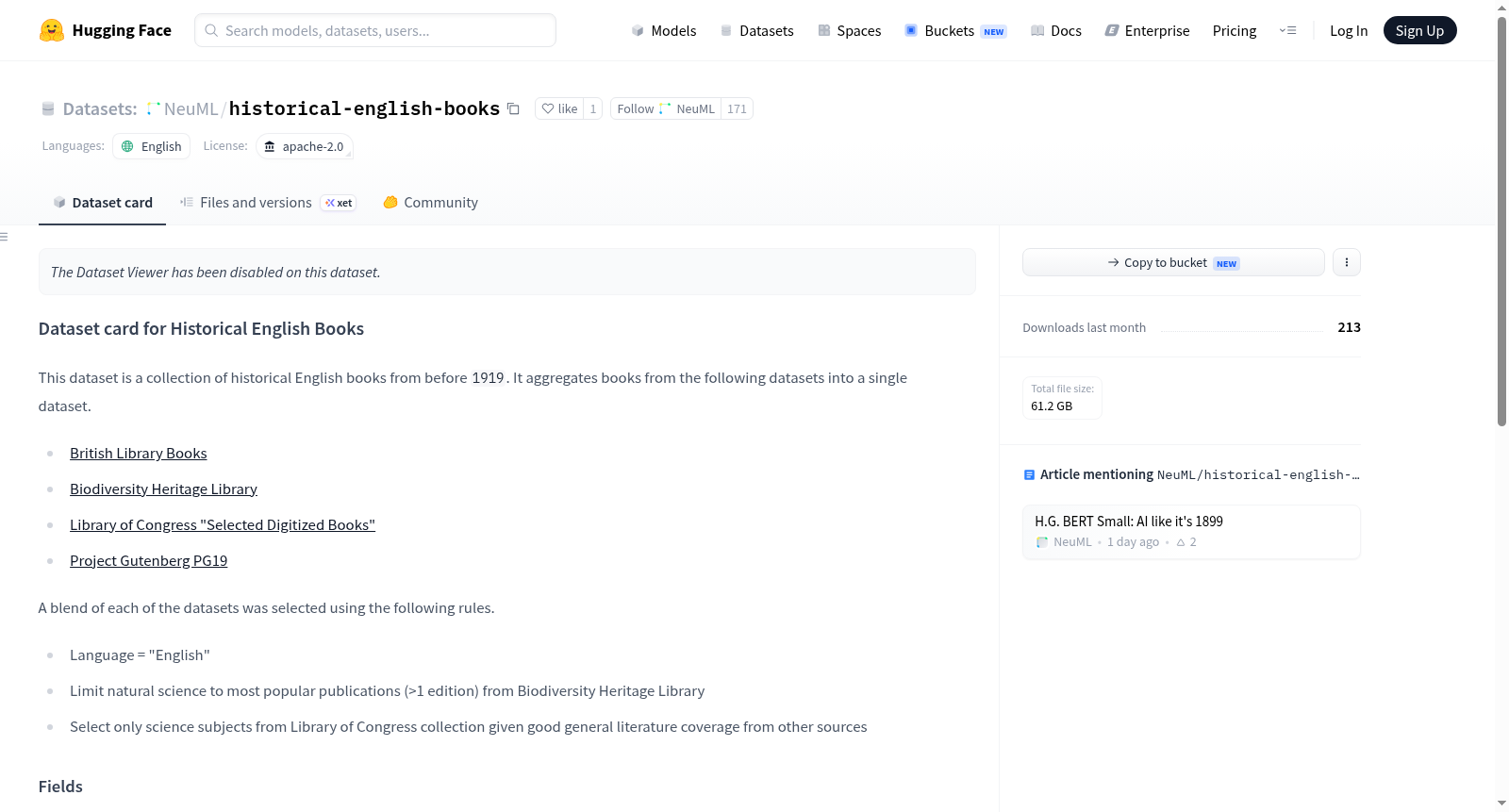Open the Datasets navigation item
The height and width of the screenshot is (812, 1509).
click(x=756, y=30)
